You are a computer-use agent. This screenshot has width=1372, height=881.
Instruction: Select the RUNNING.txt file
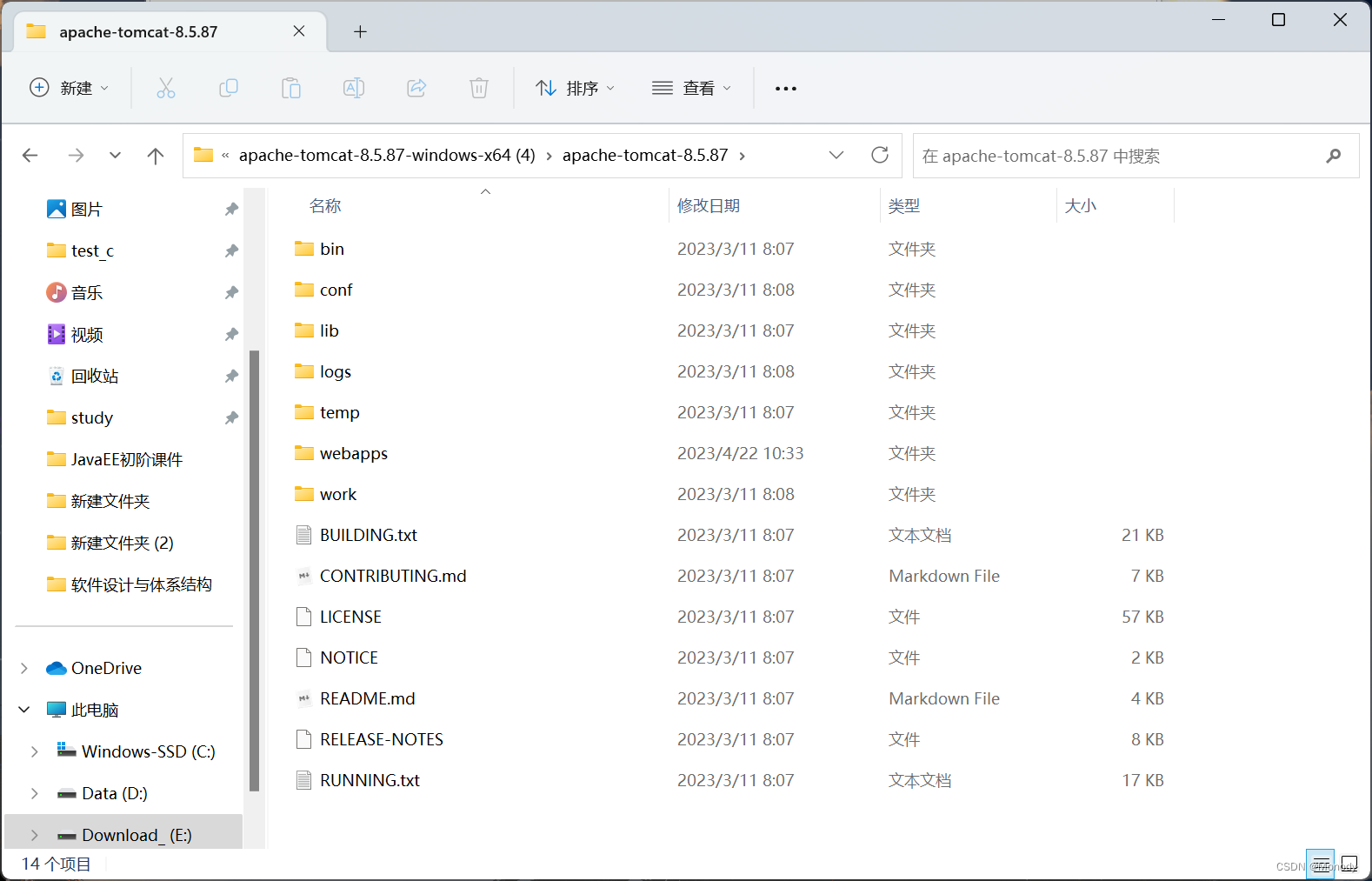pos(370,780)
